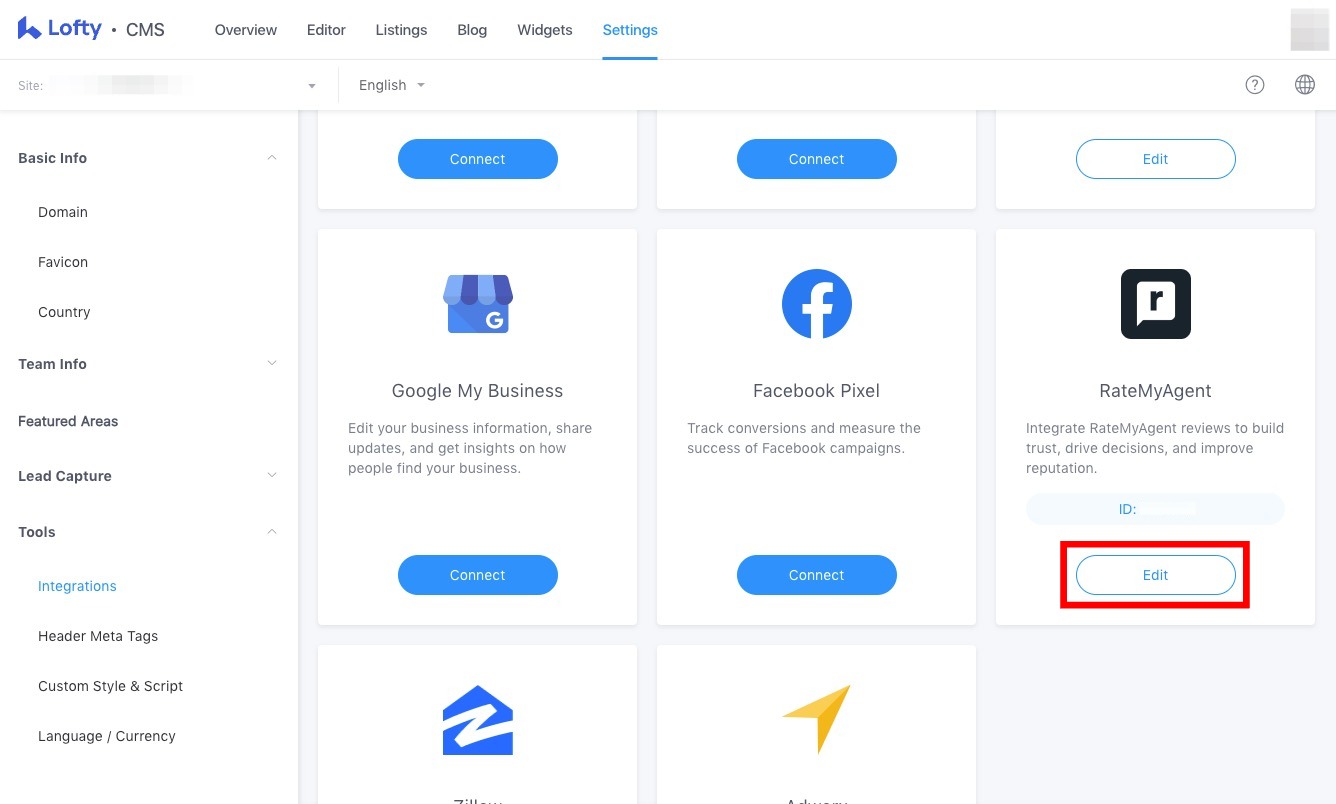
Task: Open the Widgets tab
Action: pos(545,30)
